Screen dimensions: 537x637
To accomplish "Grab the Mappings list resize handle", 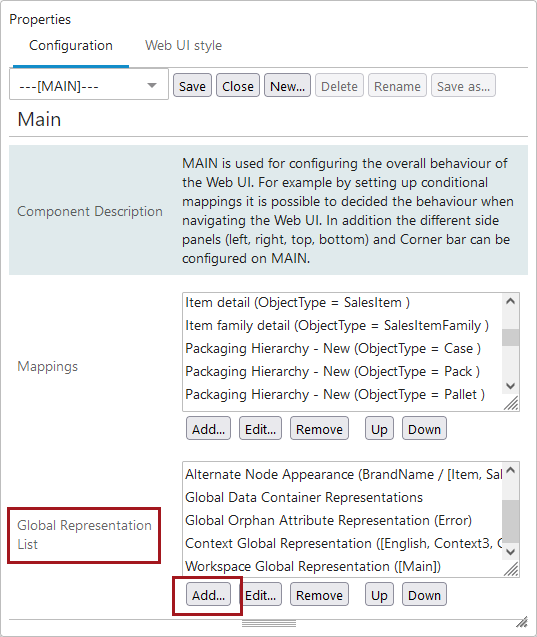I will (511, 403).
